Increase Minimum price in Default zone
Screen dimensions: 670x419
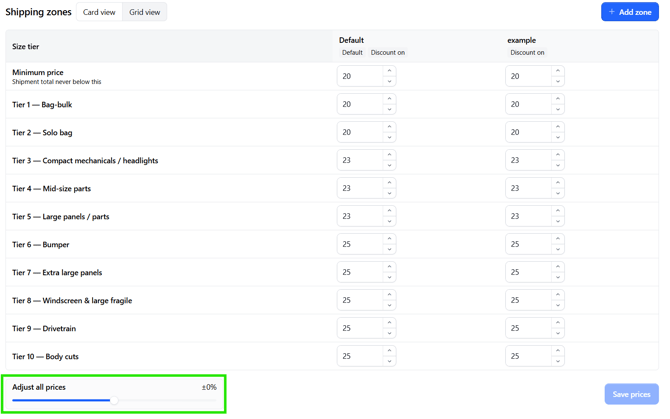coord(389,71)
